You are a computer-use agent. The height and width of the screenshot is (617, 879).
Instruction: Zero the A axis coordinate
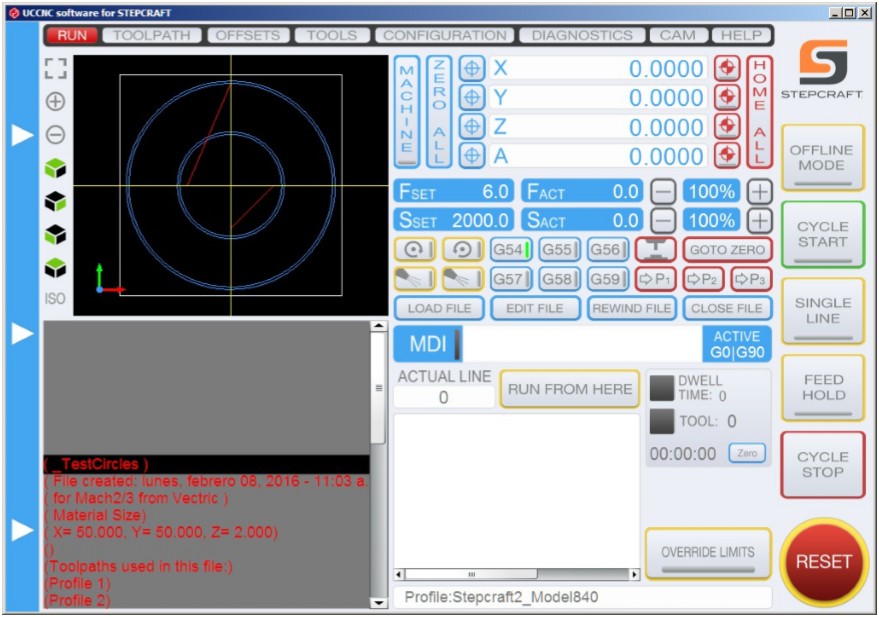point(472,156)
